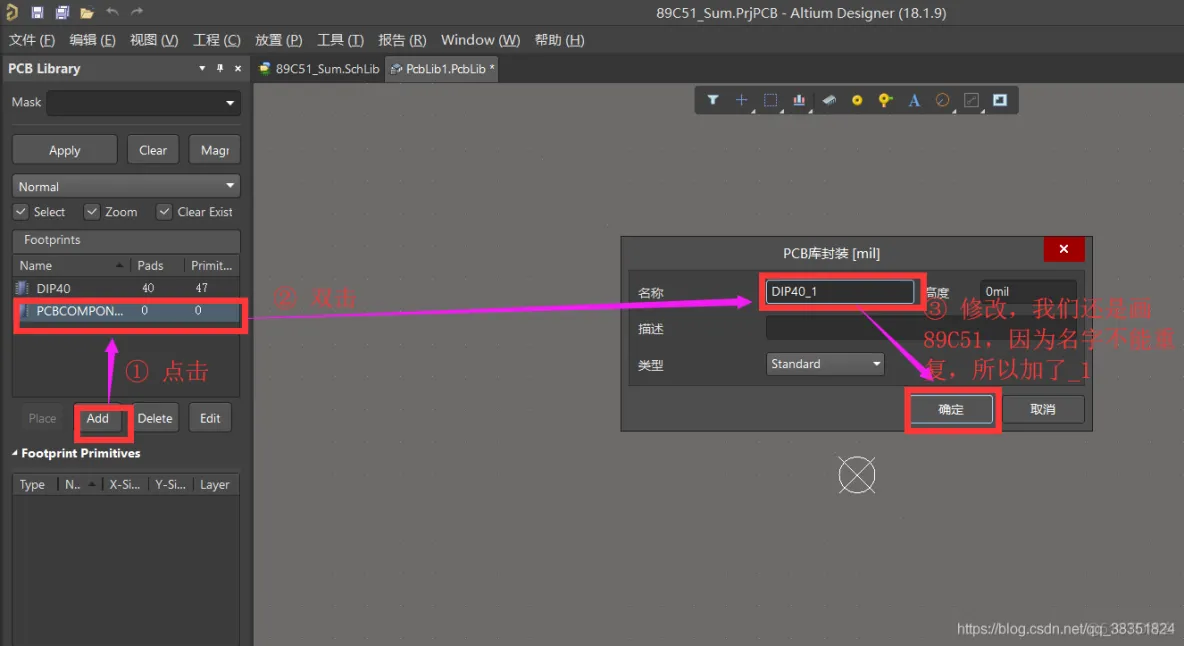
Task: Click the Add footprint button
Action: tap(97, 418)
